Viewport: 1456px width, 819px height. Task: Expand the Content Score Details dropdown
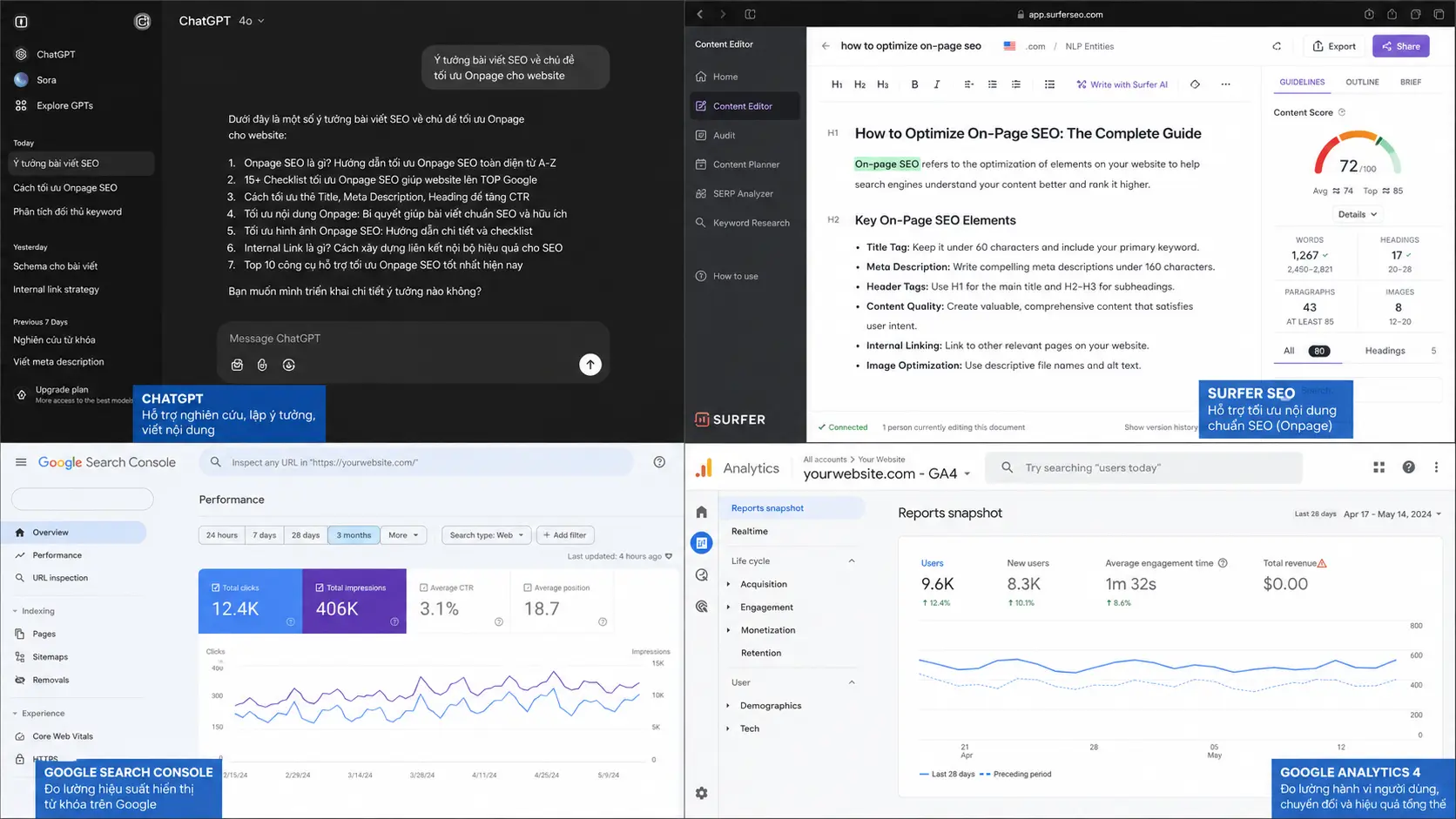(x=1358, y=214)
